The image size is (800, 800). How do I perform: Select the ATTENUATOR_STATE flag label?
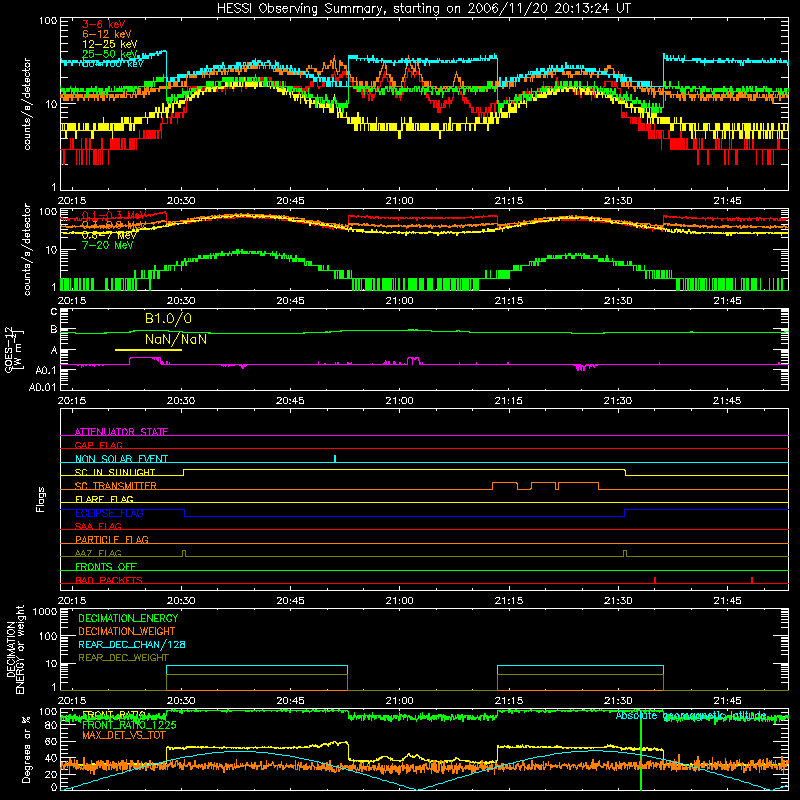121,432
